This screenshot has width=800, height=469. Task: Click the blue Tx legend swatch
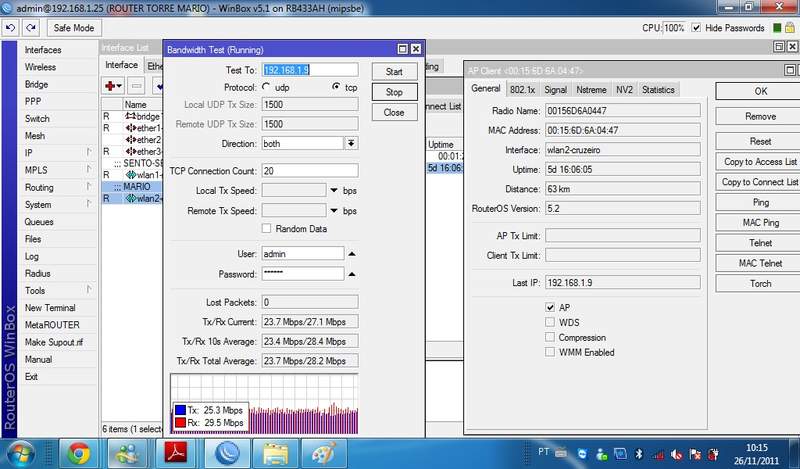180,410
